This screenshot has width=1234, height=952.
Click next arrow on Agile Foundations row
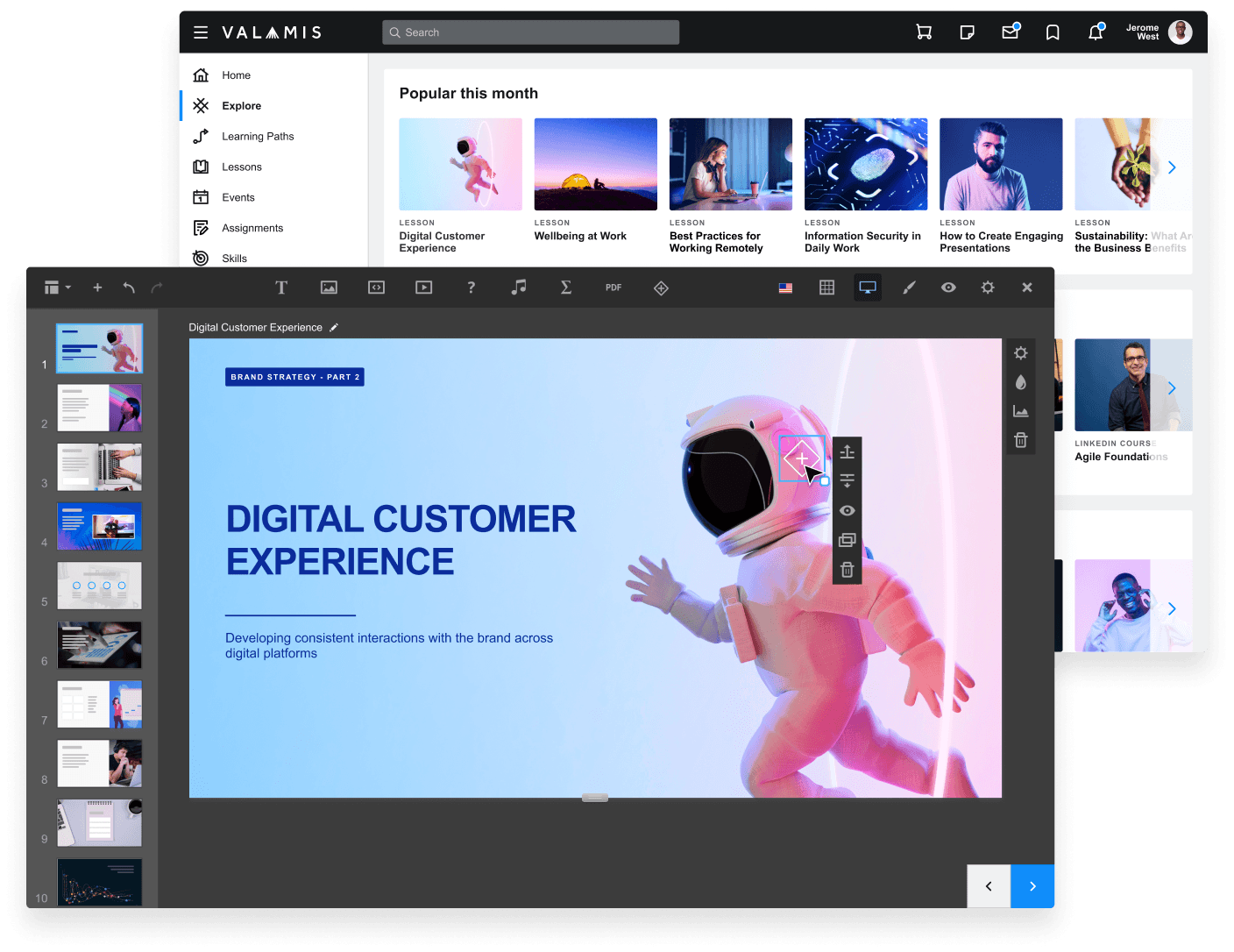(x=1172, y=387)
